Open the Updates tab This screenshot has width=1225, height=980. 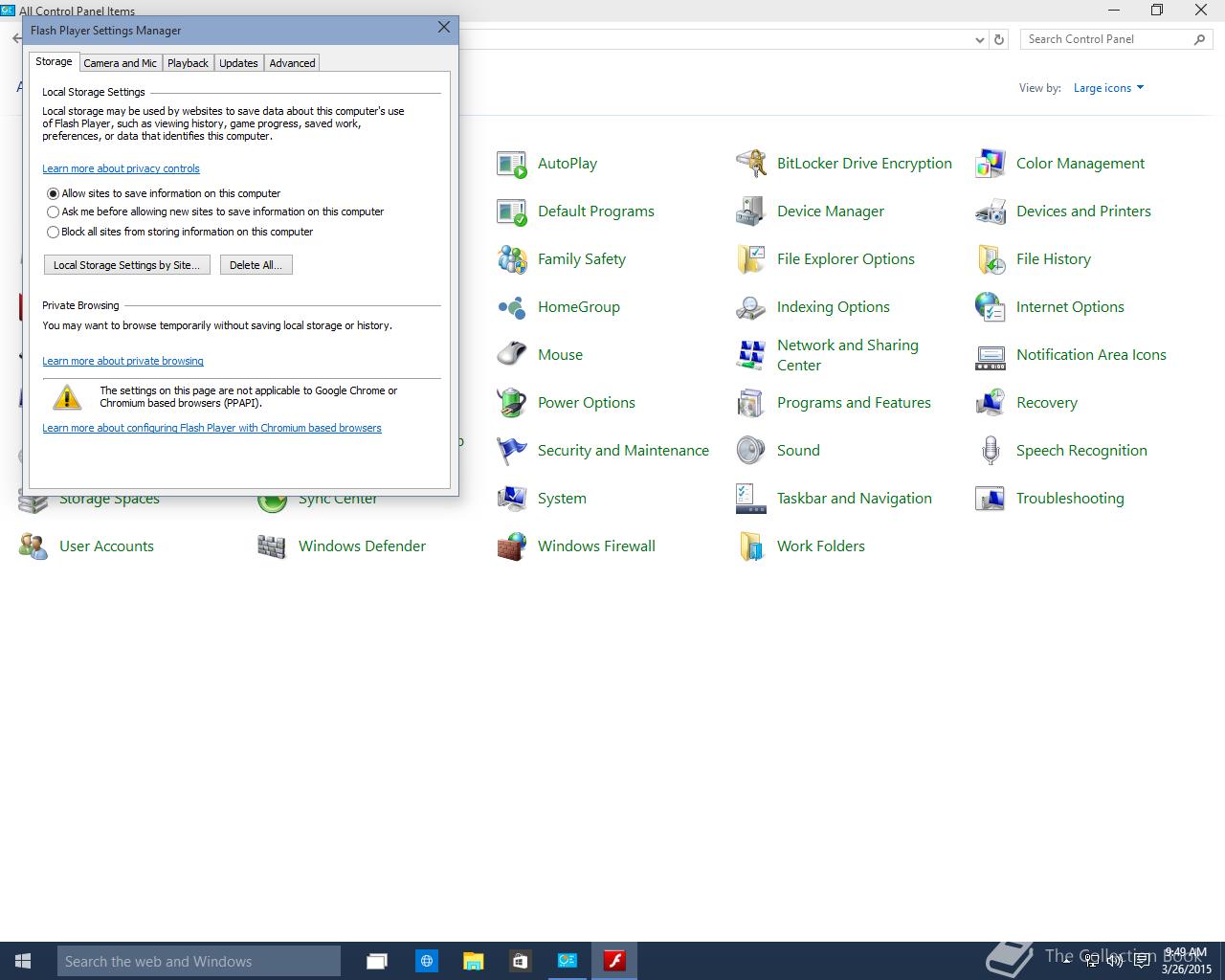(x=238, y=63)
